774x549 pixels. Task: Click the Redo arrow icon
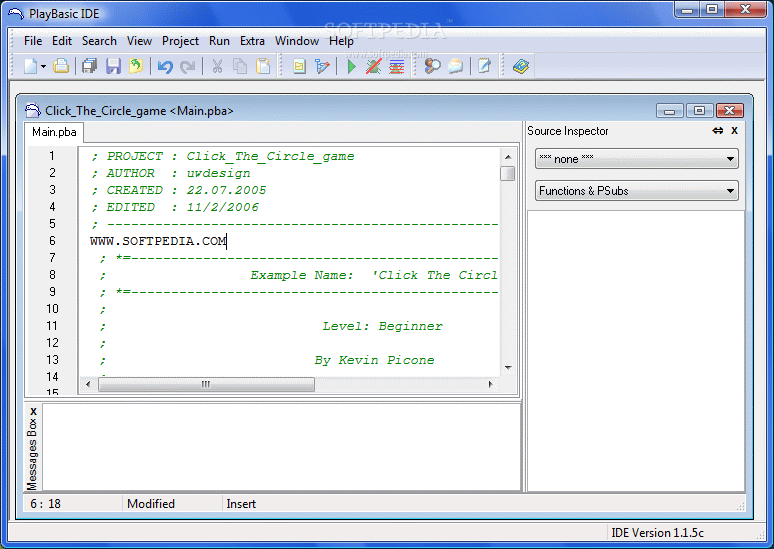pyautogui.click(x=188, y=66)
